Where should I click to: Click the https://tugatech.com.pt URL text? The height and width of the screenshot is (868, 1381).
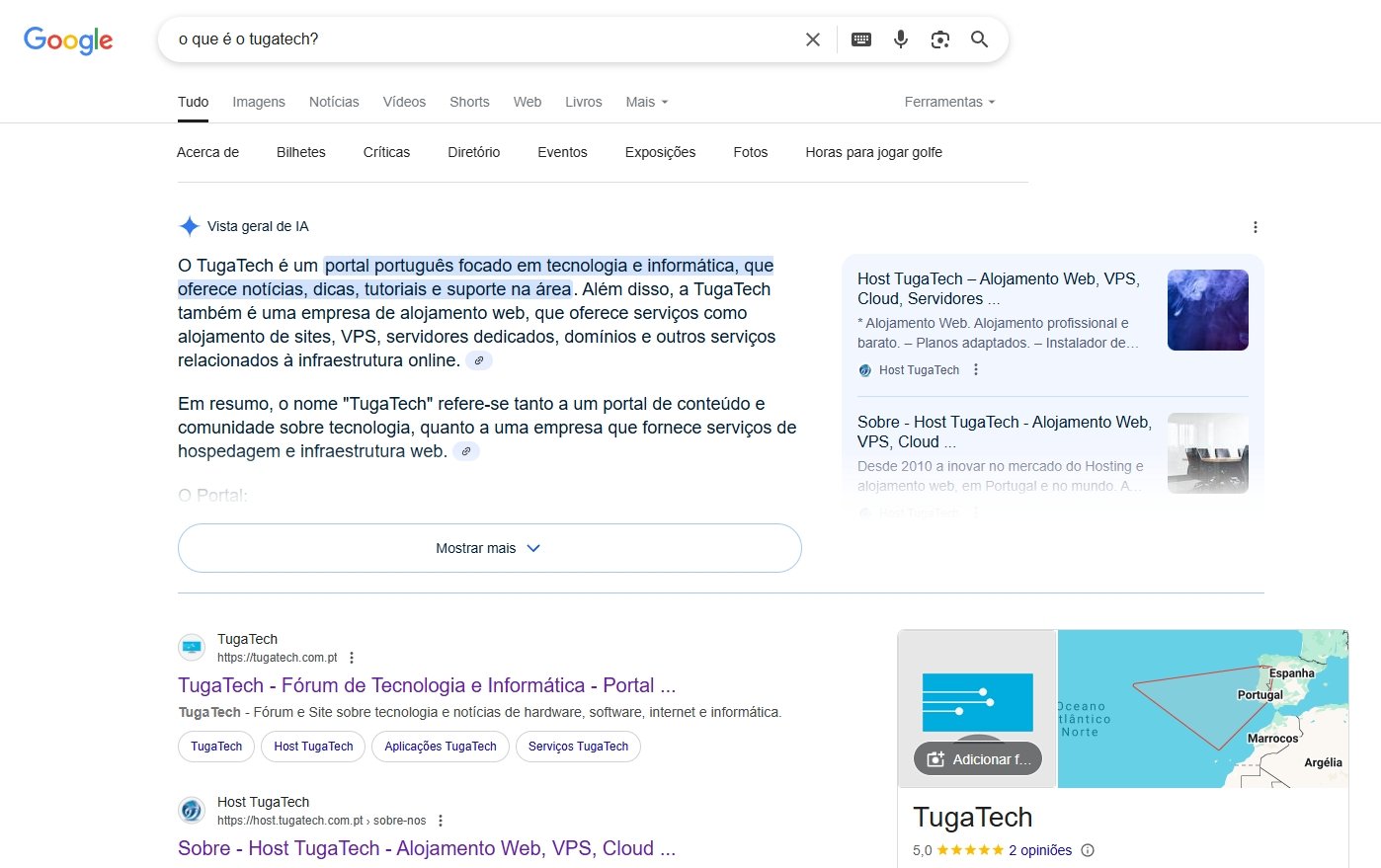278,658
